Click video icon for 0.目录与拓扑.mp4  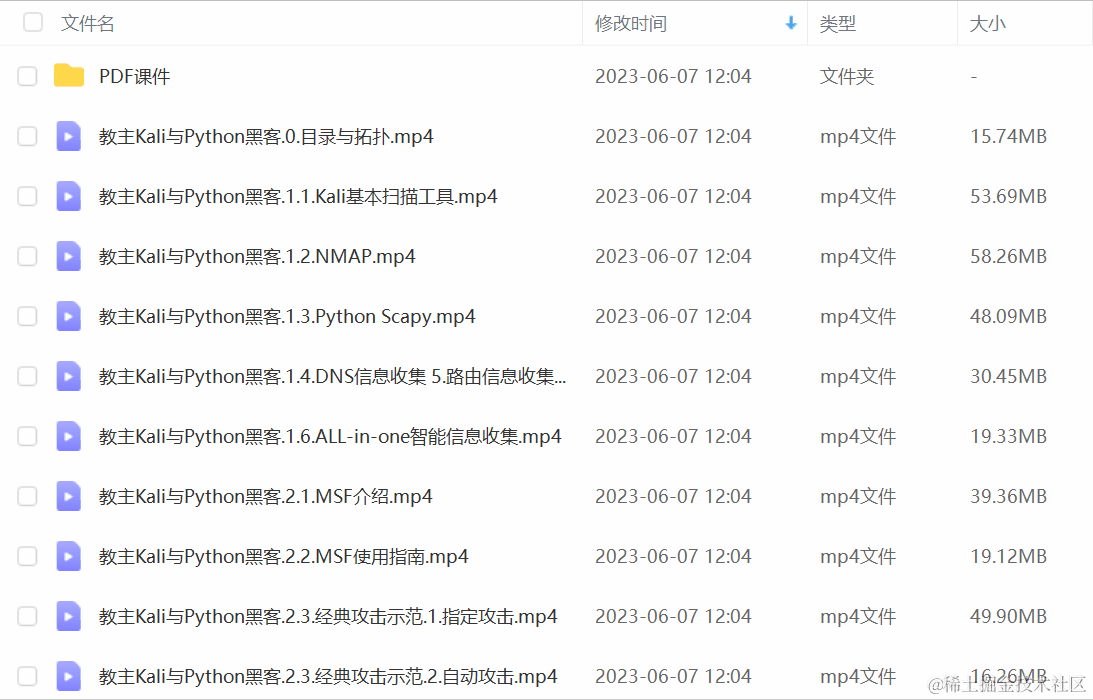68,136
